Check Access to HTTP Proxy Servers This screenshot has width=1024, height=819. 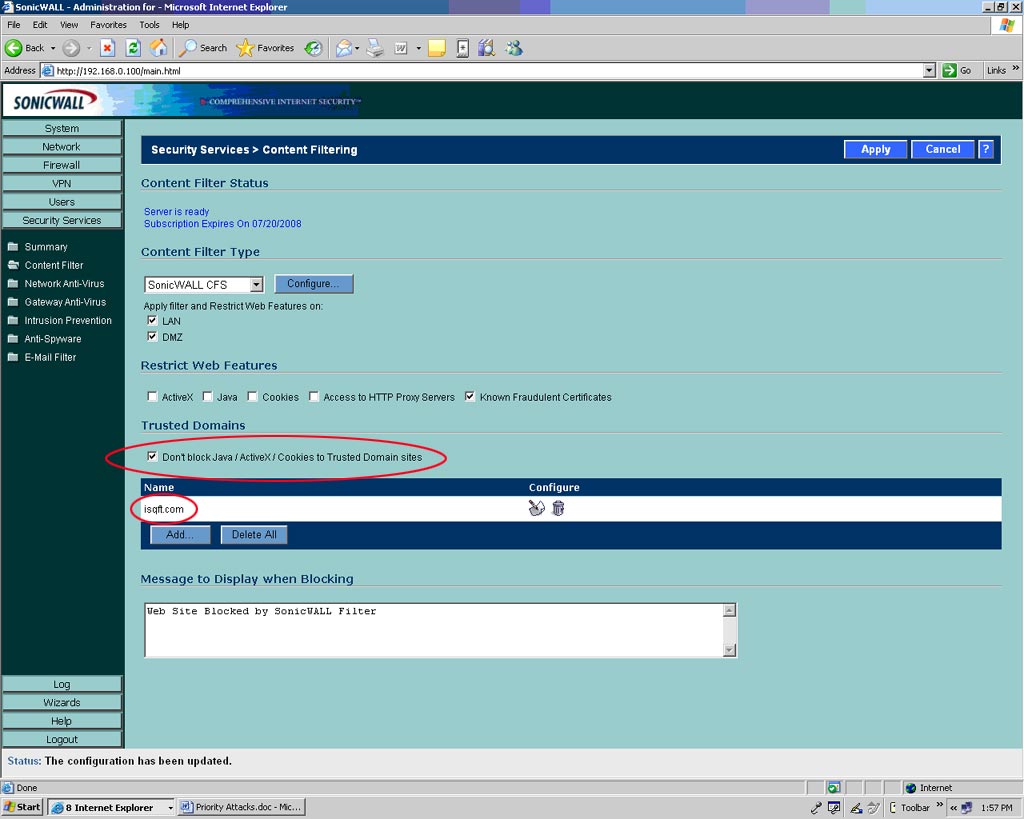[313, 396]
